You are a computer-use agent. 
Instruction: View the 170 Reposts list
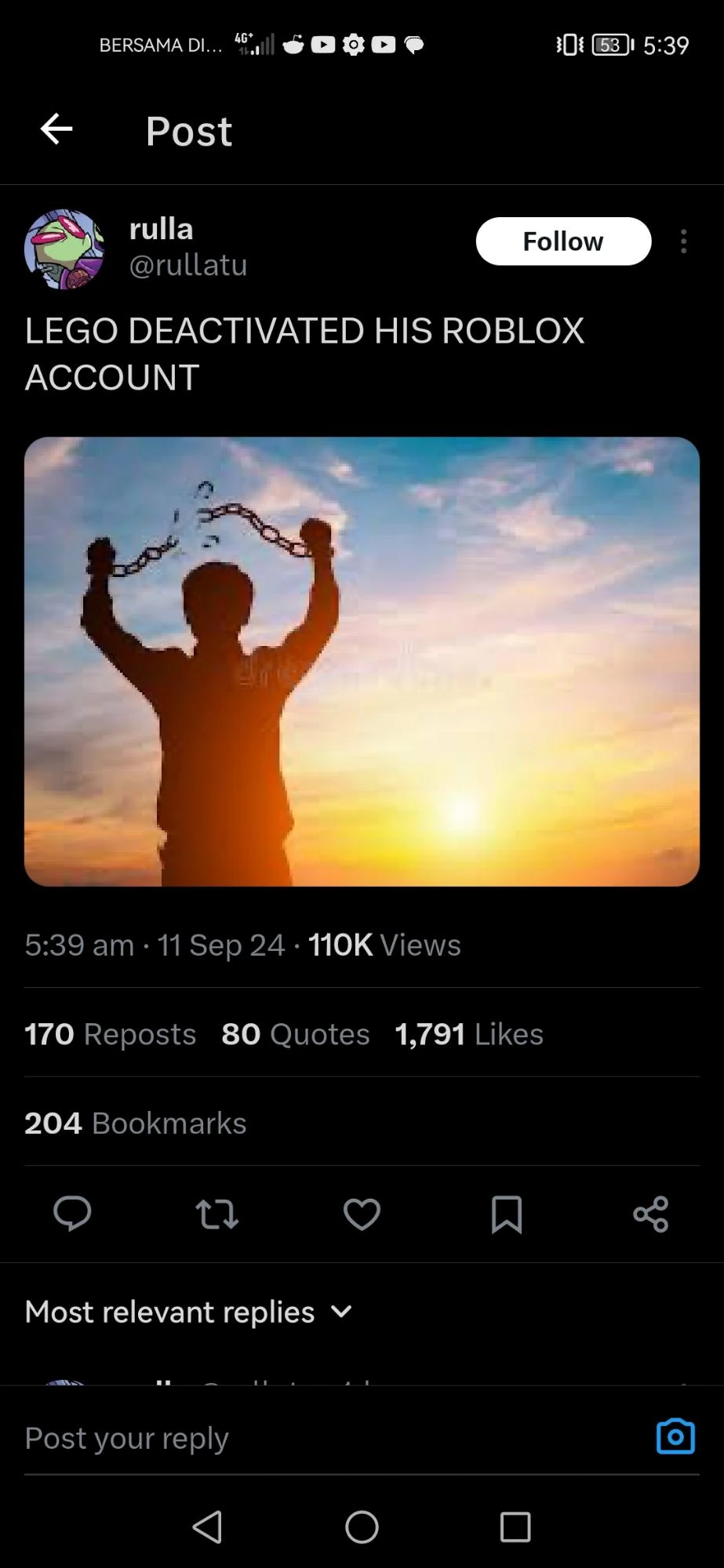pos(110,1034)
